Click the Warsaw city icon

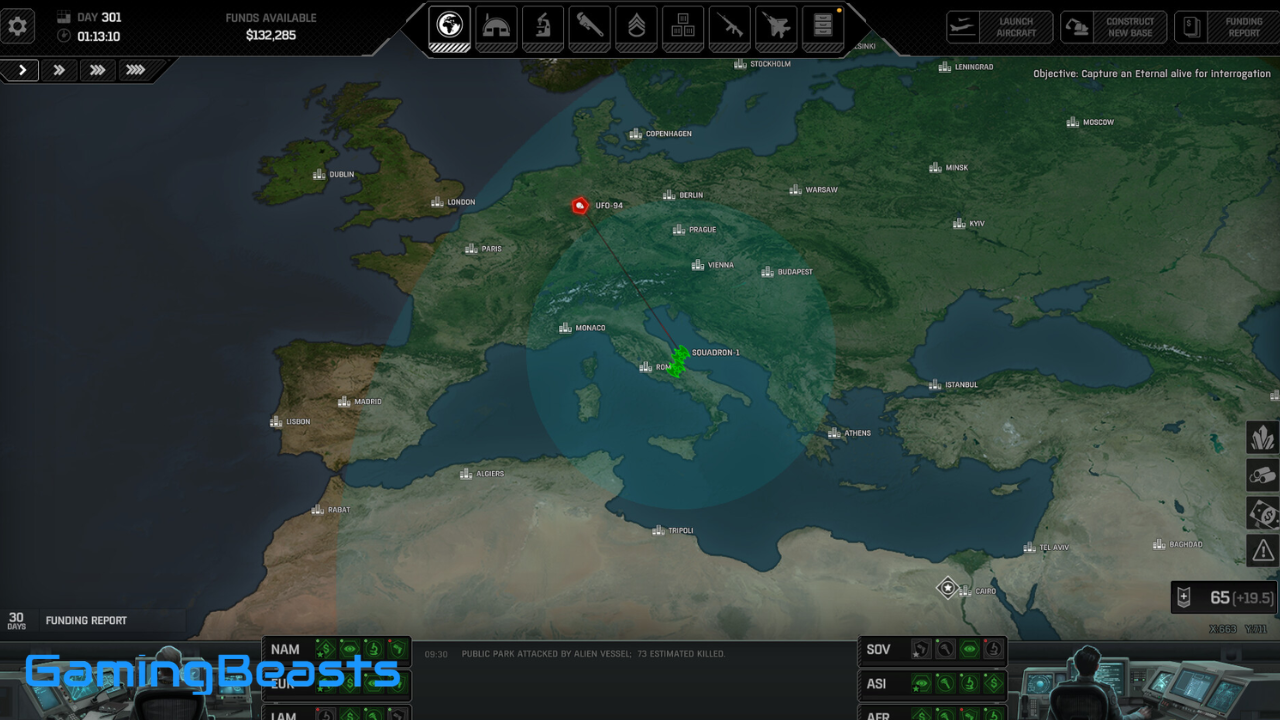(x=795, y=190)
